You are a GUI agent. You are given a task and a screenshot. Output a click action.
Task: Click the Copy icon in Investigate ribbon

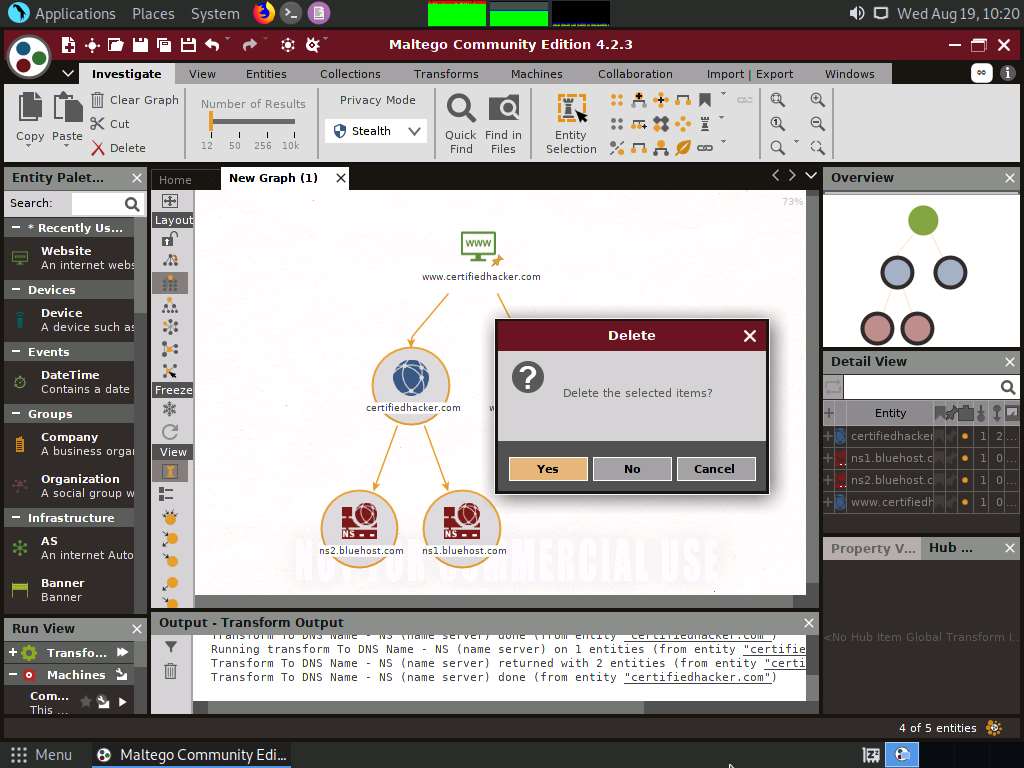tap(30, 106)
